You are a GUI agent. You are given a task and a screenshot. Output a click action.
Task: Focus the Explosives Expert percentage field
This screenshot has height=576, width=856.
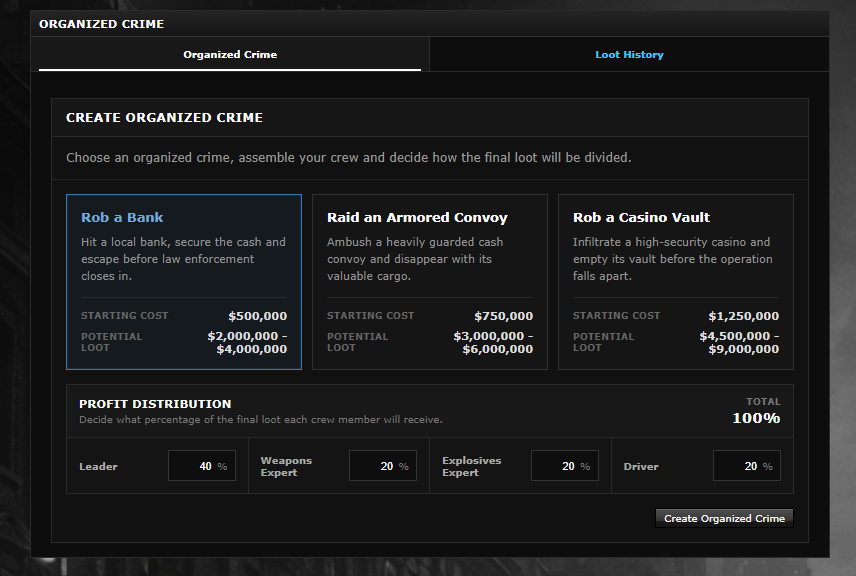point(564,466)
